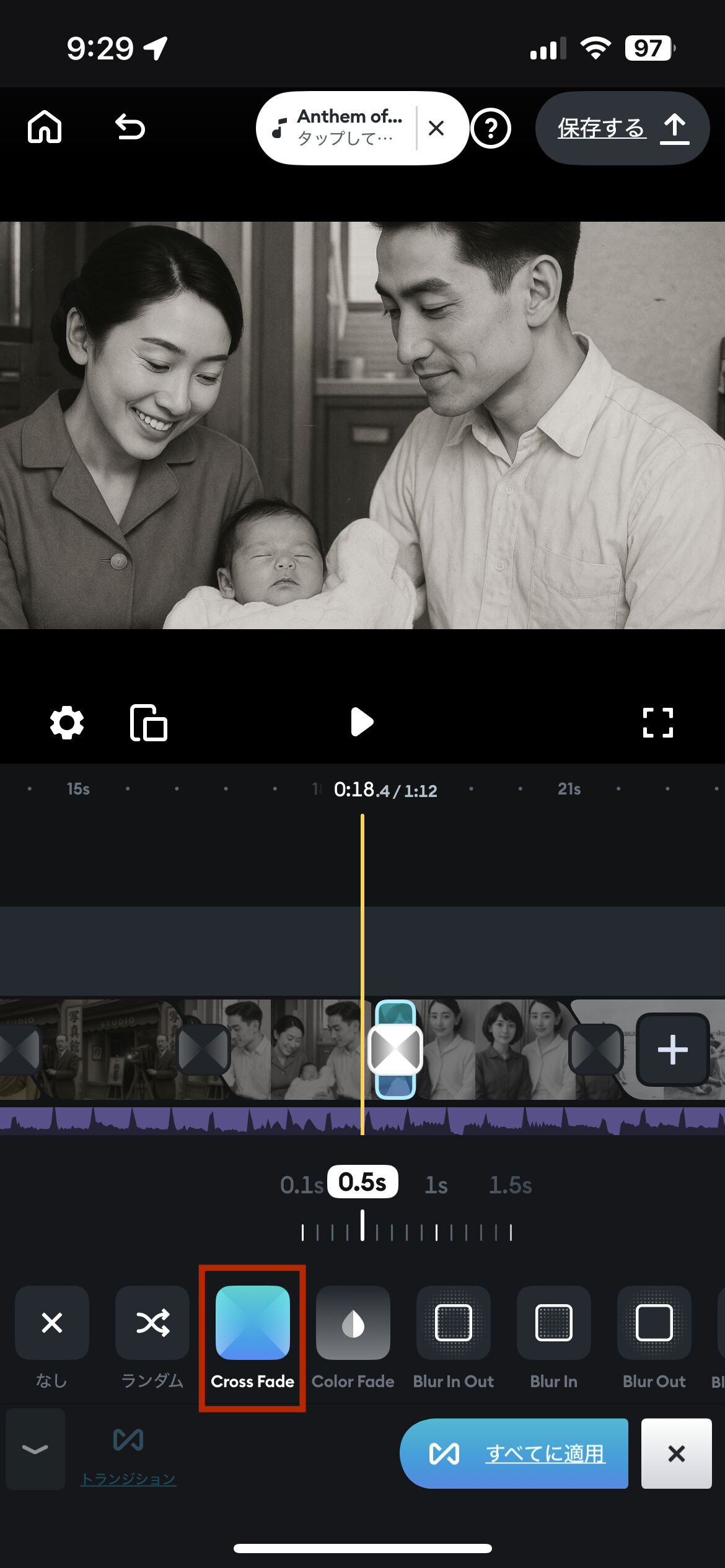This screenshot has height=1568, width=725.
Task: Play the video preview
Action: tap(362, 722)
